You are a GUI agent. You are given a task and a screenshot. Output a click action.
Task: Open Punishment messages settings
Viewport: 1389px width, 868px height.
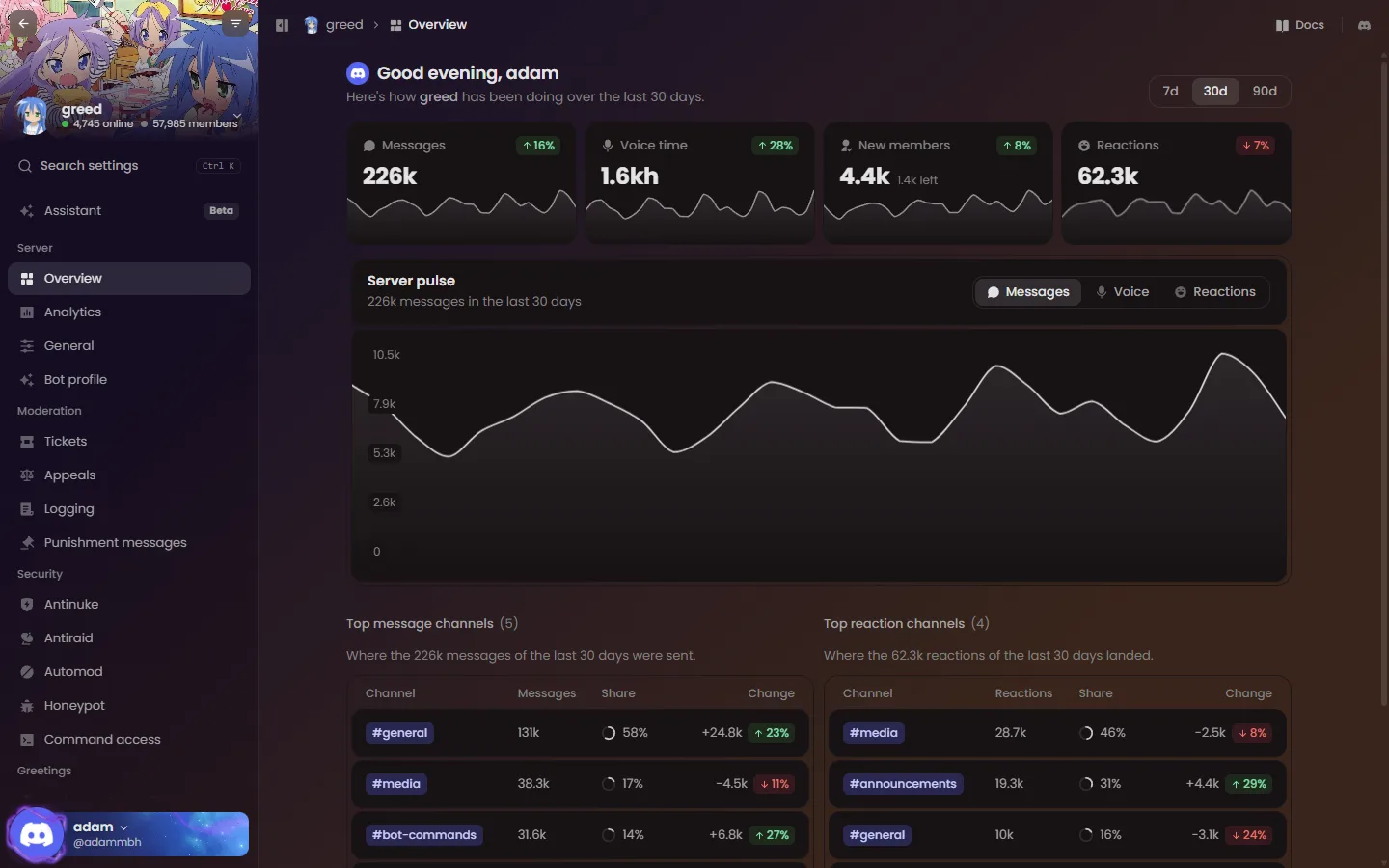pyautogui.click(x=128, y=543)
